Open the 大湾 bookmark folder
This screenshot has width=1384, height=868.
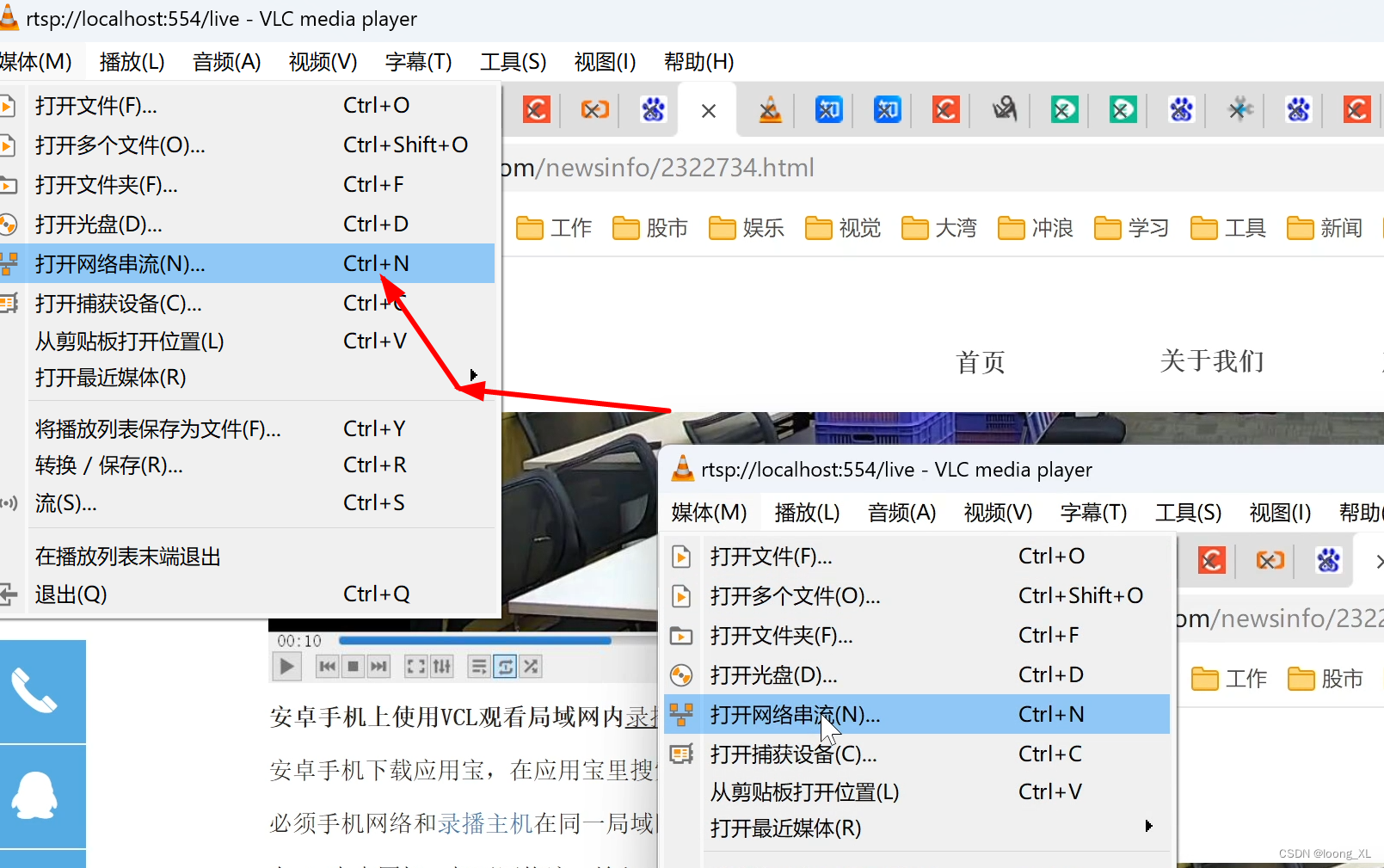pos(940,228)
